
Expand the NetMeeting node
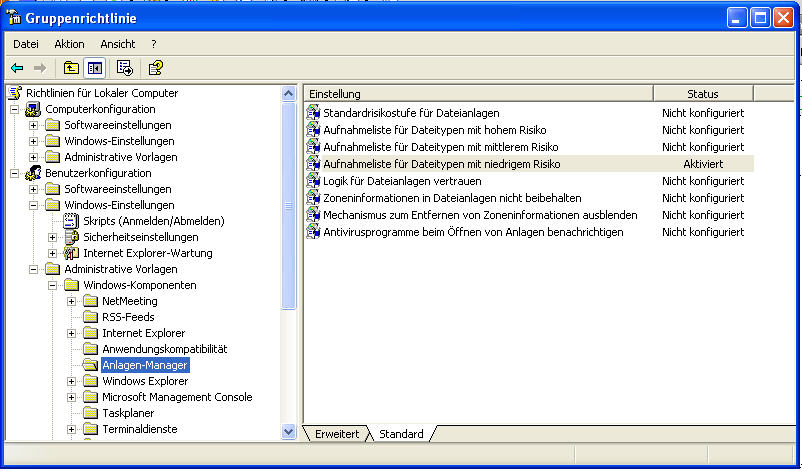point(72,301)
